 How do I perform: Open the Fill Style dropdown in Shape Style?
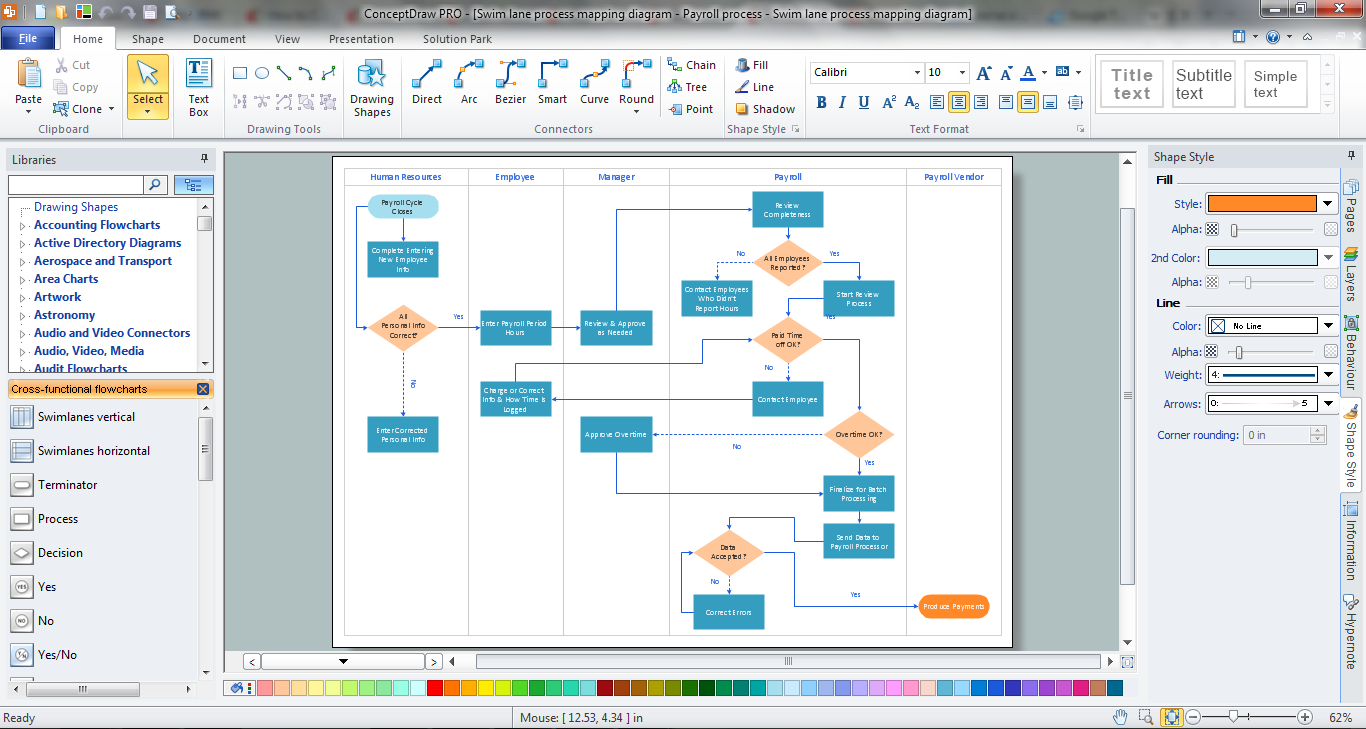(x=1327, y=203)
